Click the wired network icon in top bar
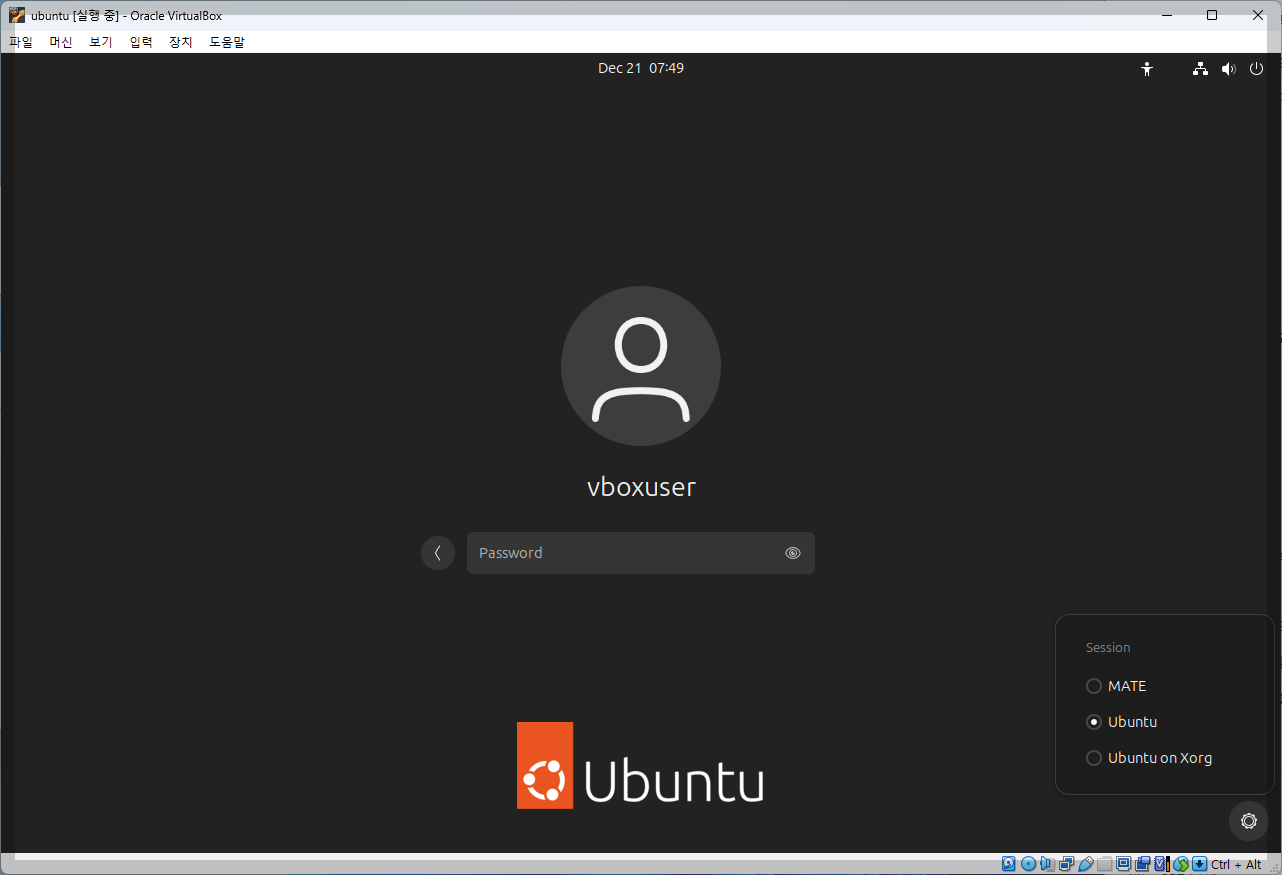Screen dimensions: 1282x875 (x=1200, y=69)
